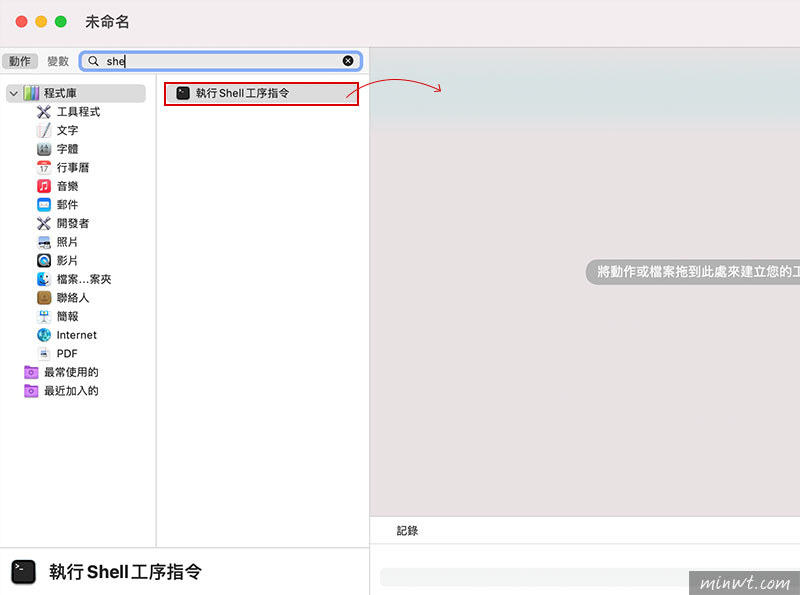Select 最近加入的 folder label
Screen dimensions: 800x595
click(x=71, y=391)
